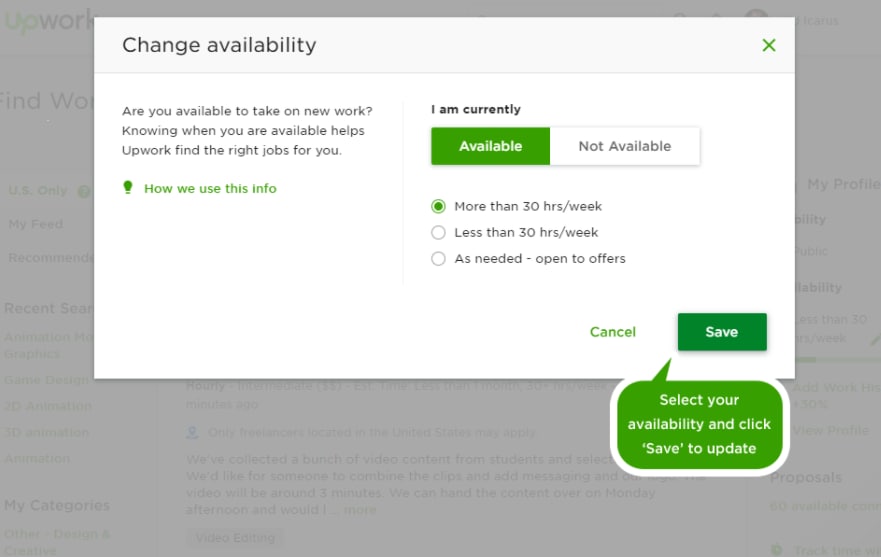
Task: Click the location icon beside freelancers notice
Action: click(x=192, y=432)
